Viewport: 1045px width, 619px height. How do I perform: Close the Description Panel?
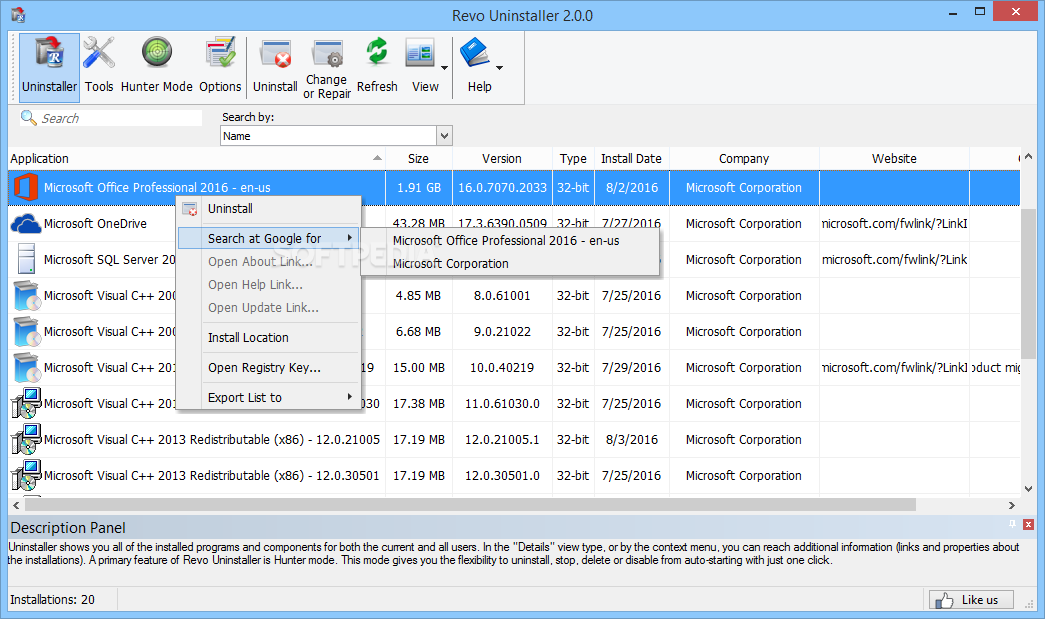[x=1028, y=524]
